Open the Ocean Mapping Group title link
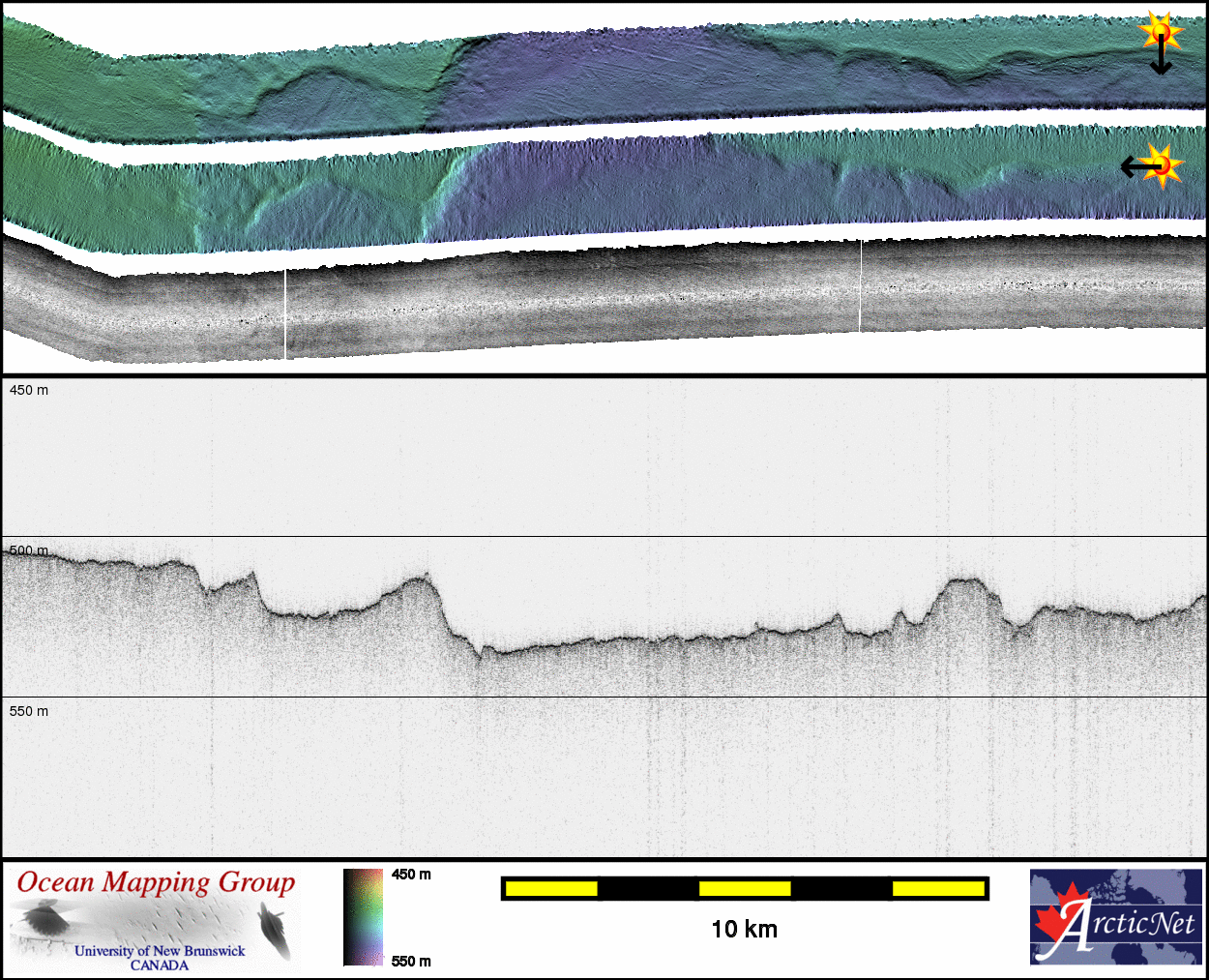Viewport: 1209px width, 980px height. (156, 882)
